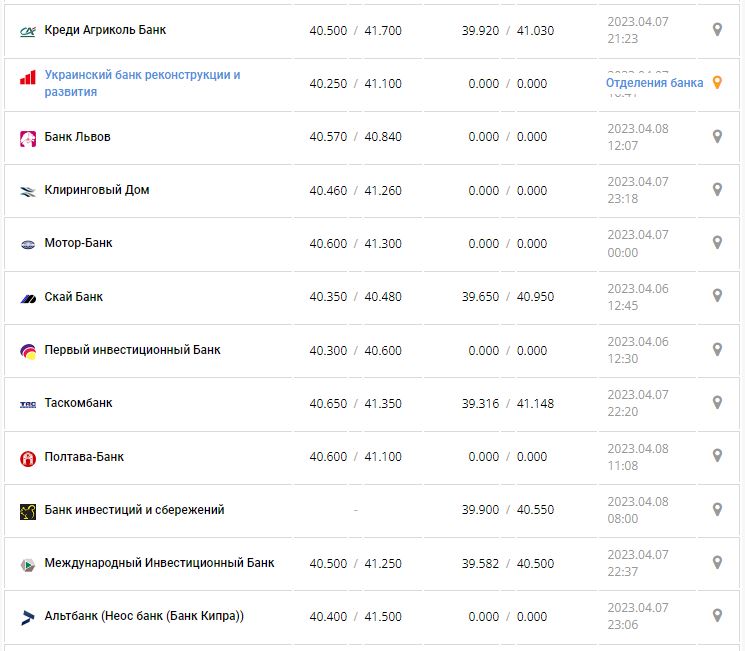Open the map pin for Альтбанк row
The width and height of the screenshot is (745, 651).
(x=717, y=616)
